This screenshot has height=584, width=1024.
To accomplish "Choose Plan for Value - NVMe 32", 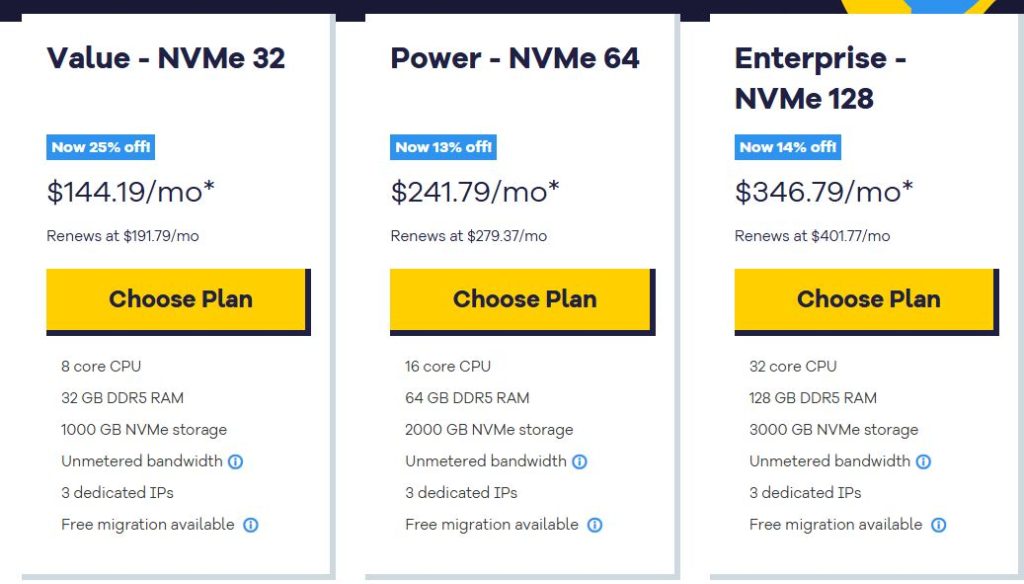I will pyautogui.click(x=180, y=299).
